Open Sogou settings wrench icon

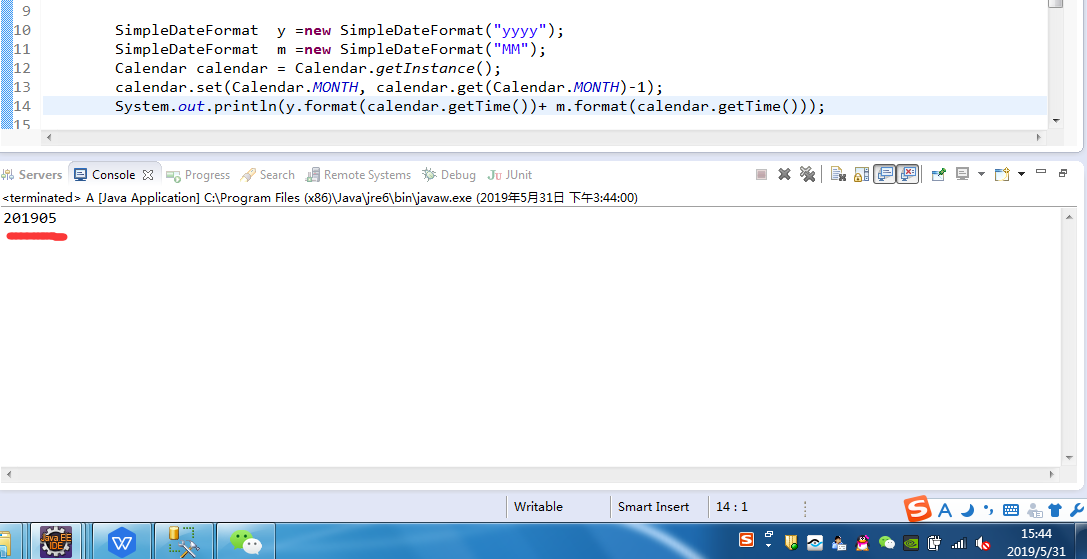click(x=1077, y=510)
